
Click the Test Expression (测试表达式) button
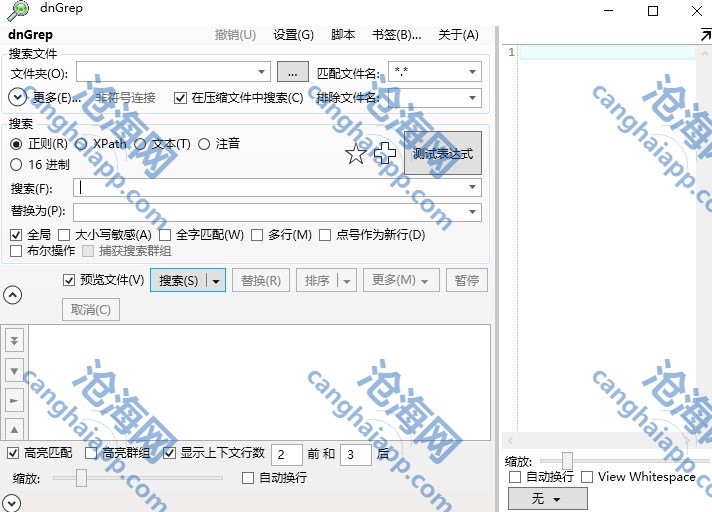pos(442,154)
